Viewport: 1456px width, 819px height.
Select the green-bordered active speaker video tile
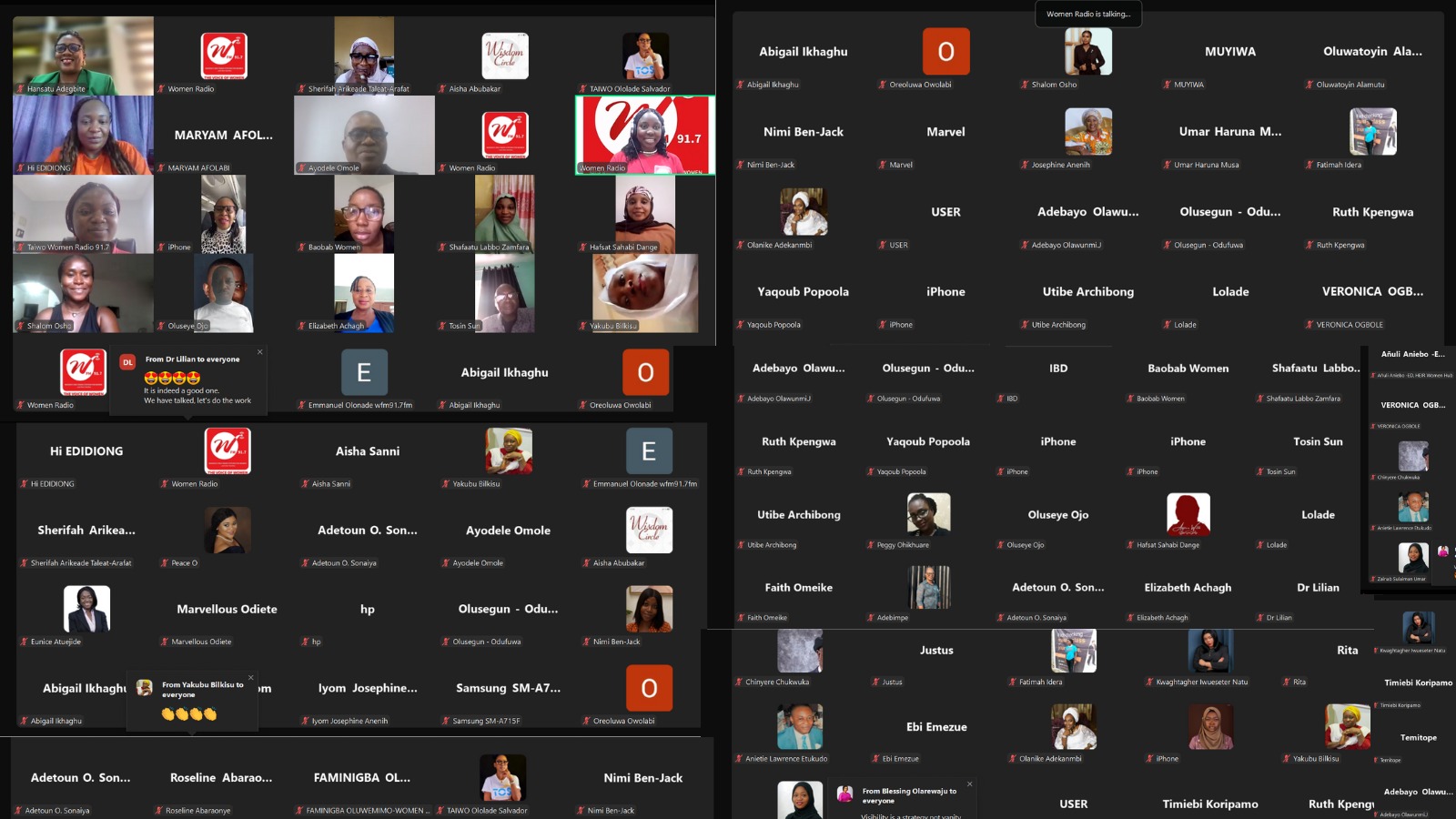click(644, 135)
